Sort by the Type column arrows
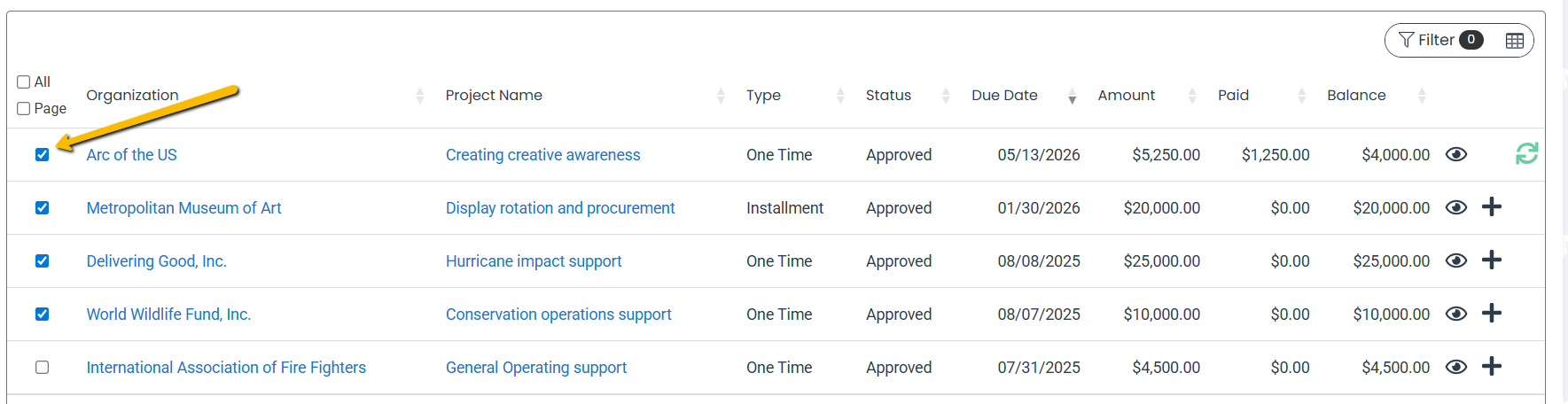 [840, 96]
